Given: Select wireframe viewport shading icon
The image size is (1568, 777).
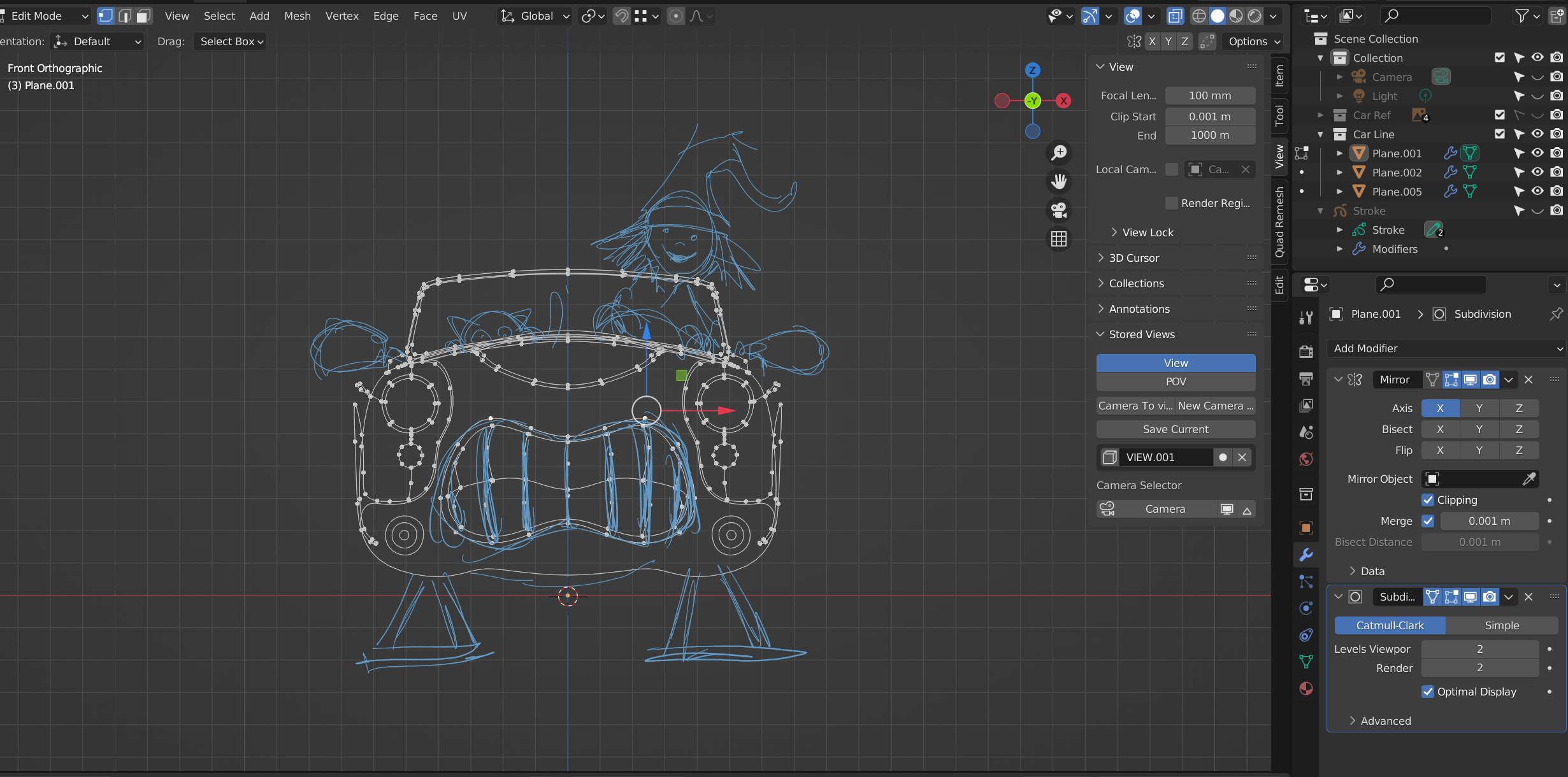Looking at the screenshot, I should tap(1198, 16).
